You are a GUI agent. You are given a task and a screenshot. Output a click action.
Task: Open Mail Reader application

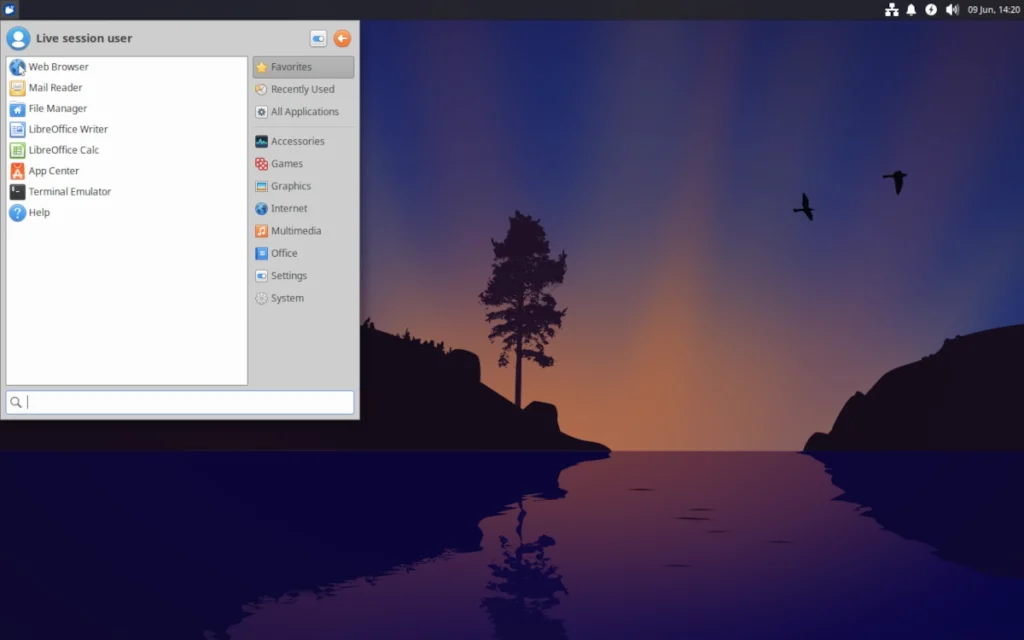pos(127,88)
